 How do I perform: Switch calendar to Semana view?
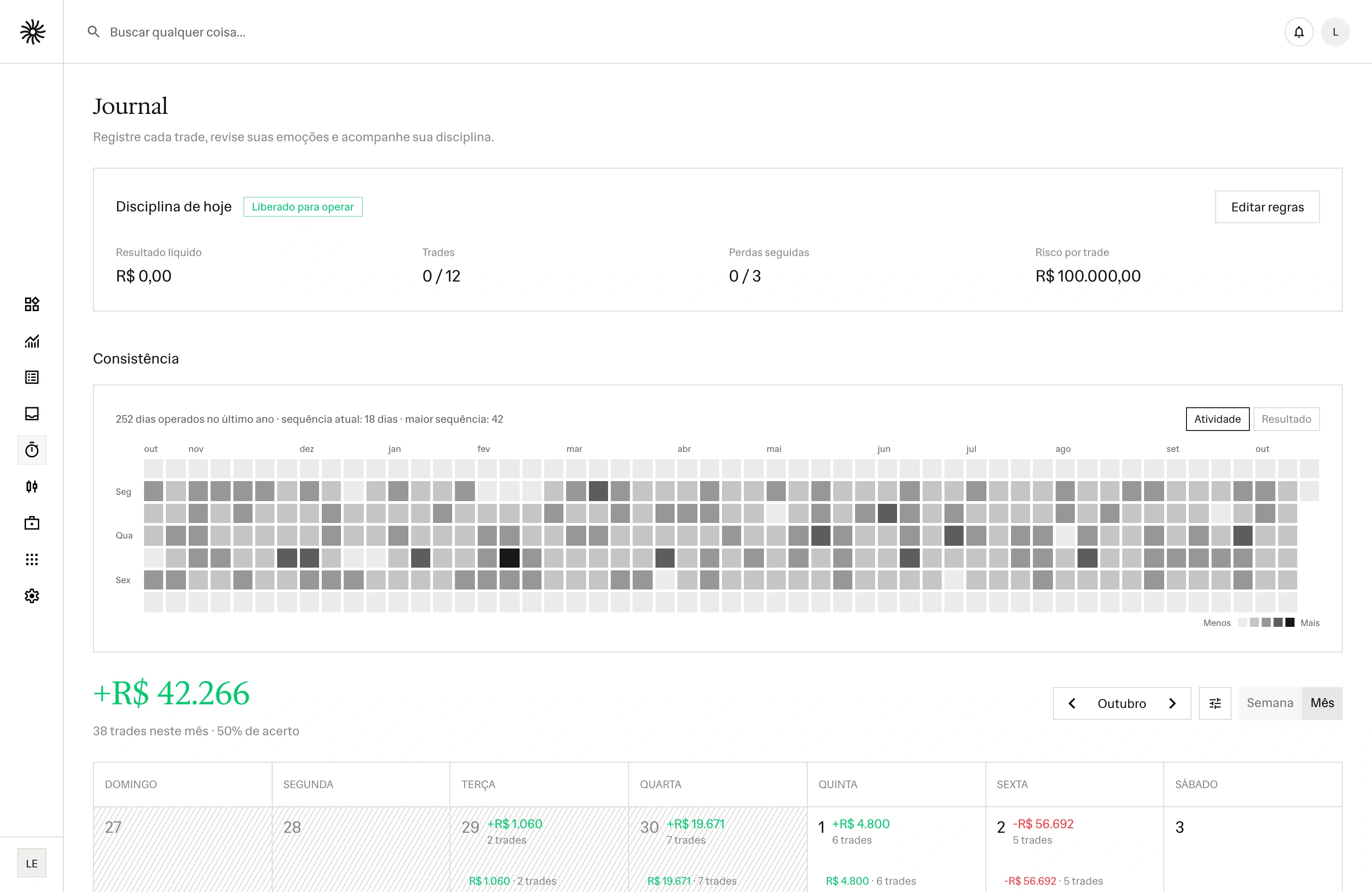pos(1270,703)
